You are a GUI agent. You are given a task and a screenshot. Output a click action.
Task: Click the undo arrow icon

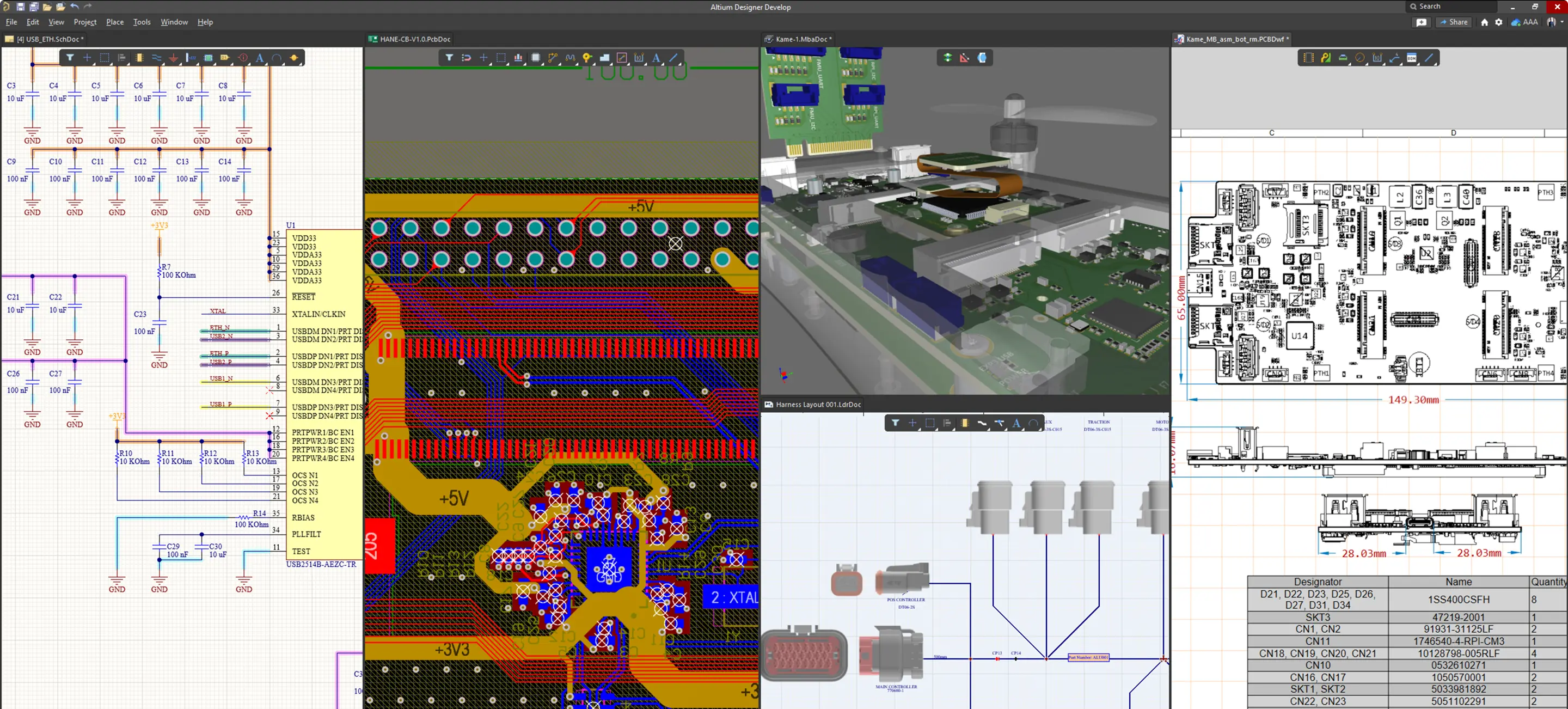point(74,7)
